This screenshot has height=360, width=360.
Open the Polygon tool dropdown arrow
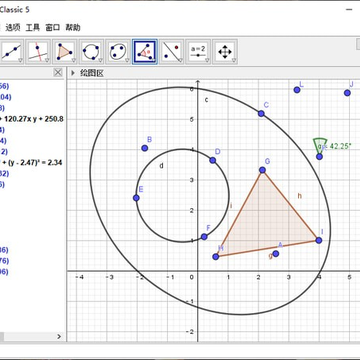tap(73, 61)
